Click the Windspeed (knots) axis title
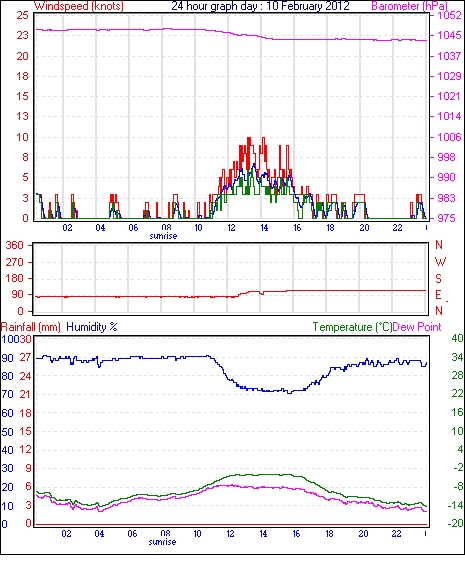Image resolution: width=465 pixels, height=563 pixels. [78, 6]
